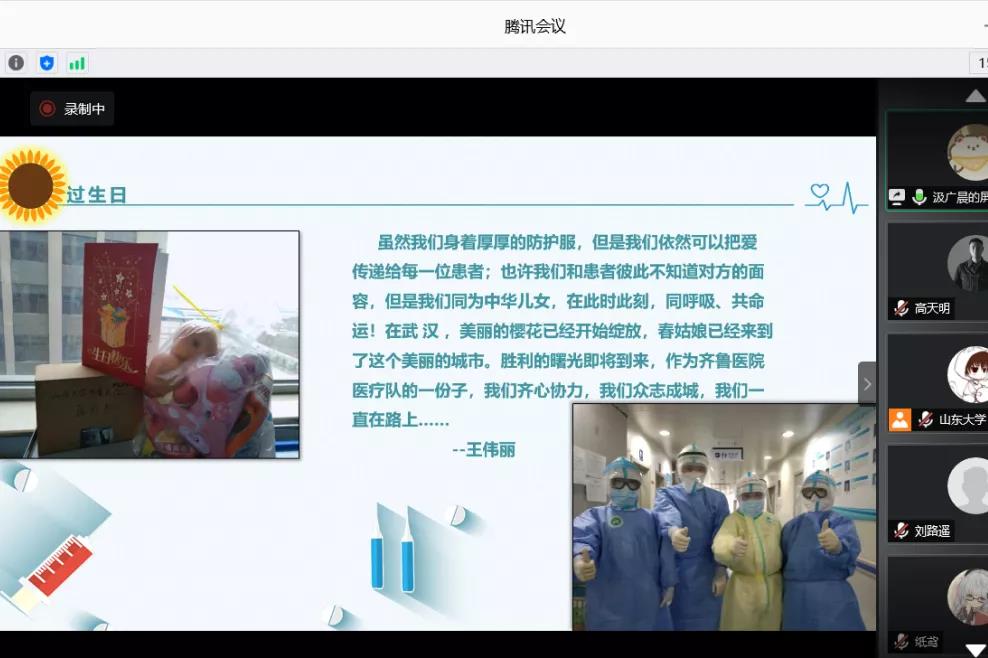Click 刘路遥's muted microphone icon
988x658 pixels.
click(x=901, y=531)
